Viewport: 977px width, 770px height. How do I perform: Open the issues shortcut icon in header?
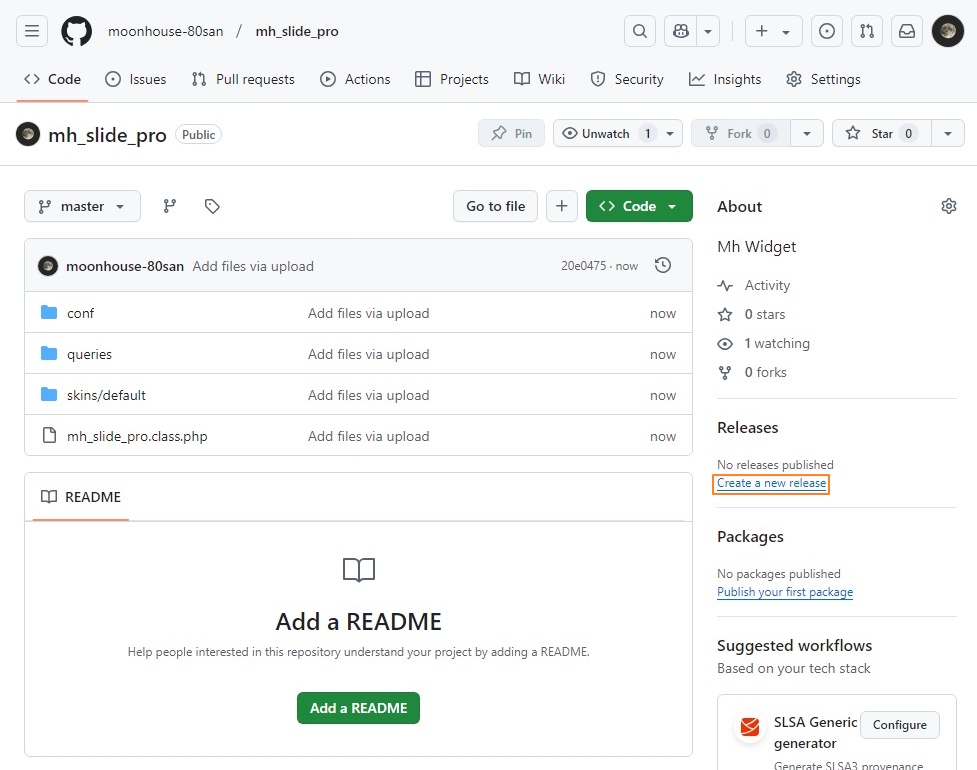pyautogui.click(x=827, y=31)
